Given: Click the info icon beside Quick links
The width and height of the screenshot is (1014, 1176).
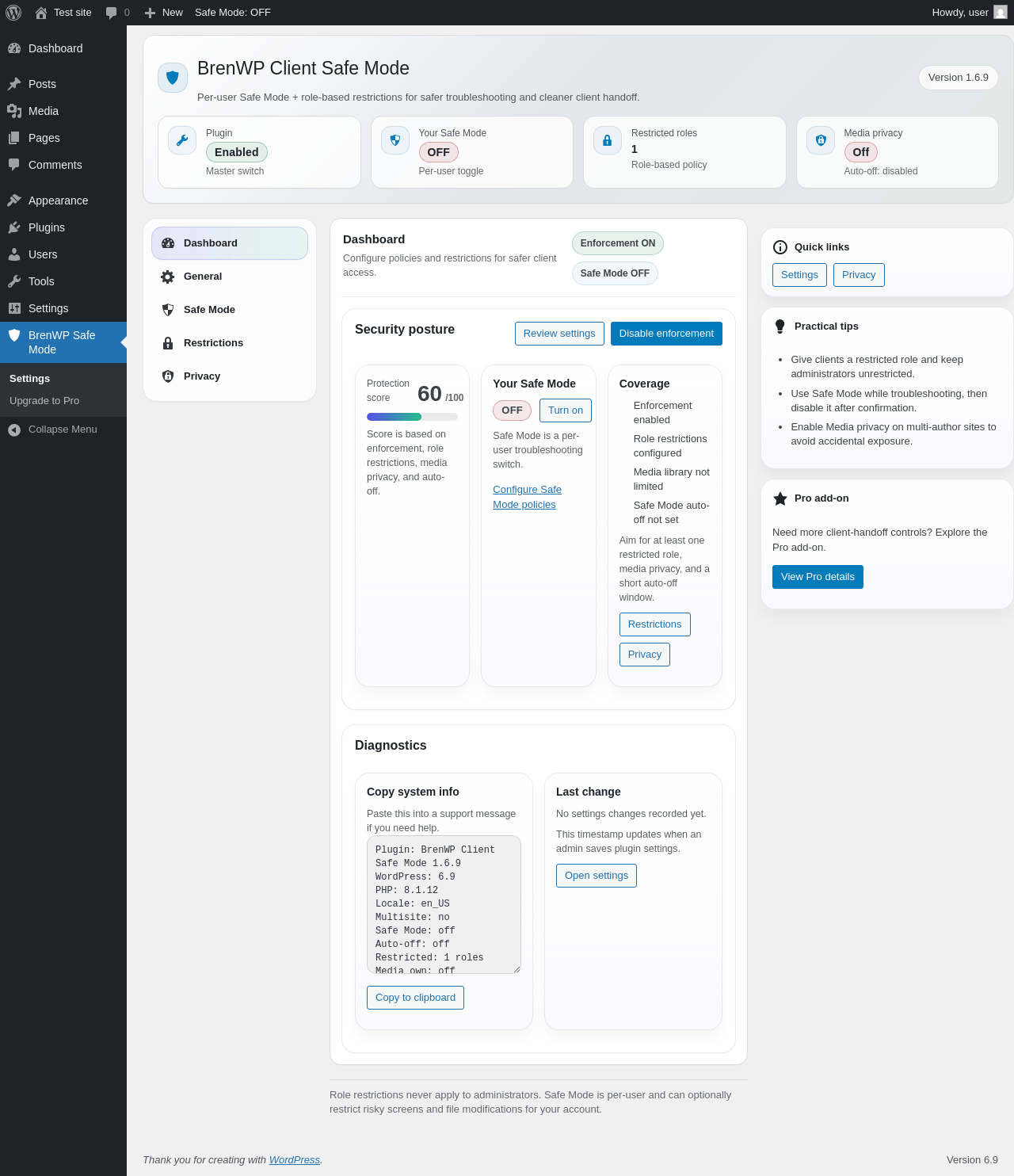Looking at the screenshot, I should 780,247.
